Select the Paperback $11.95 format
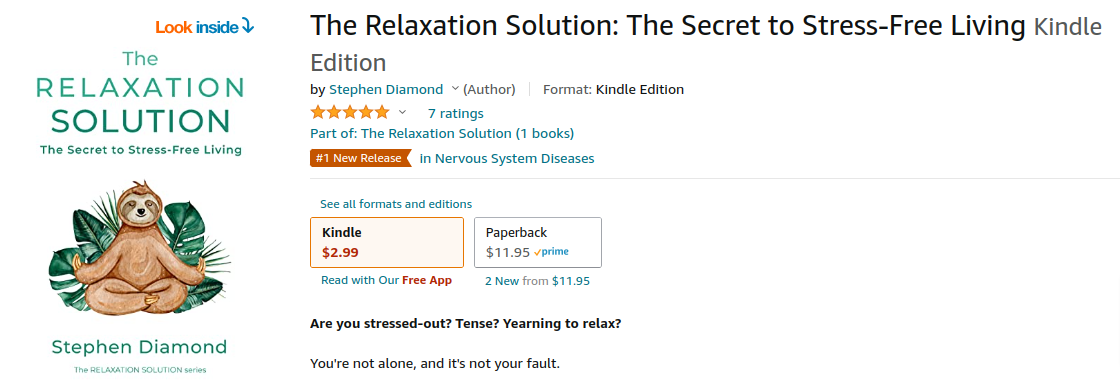Viewport: 1120px width, 384px height. coord(538,242)
